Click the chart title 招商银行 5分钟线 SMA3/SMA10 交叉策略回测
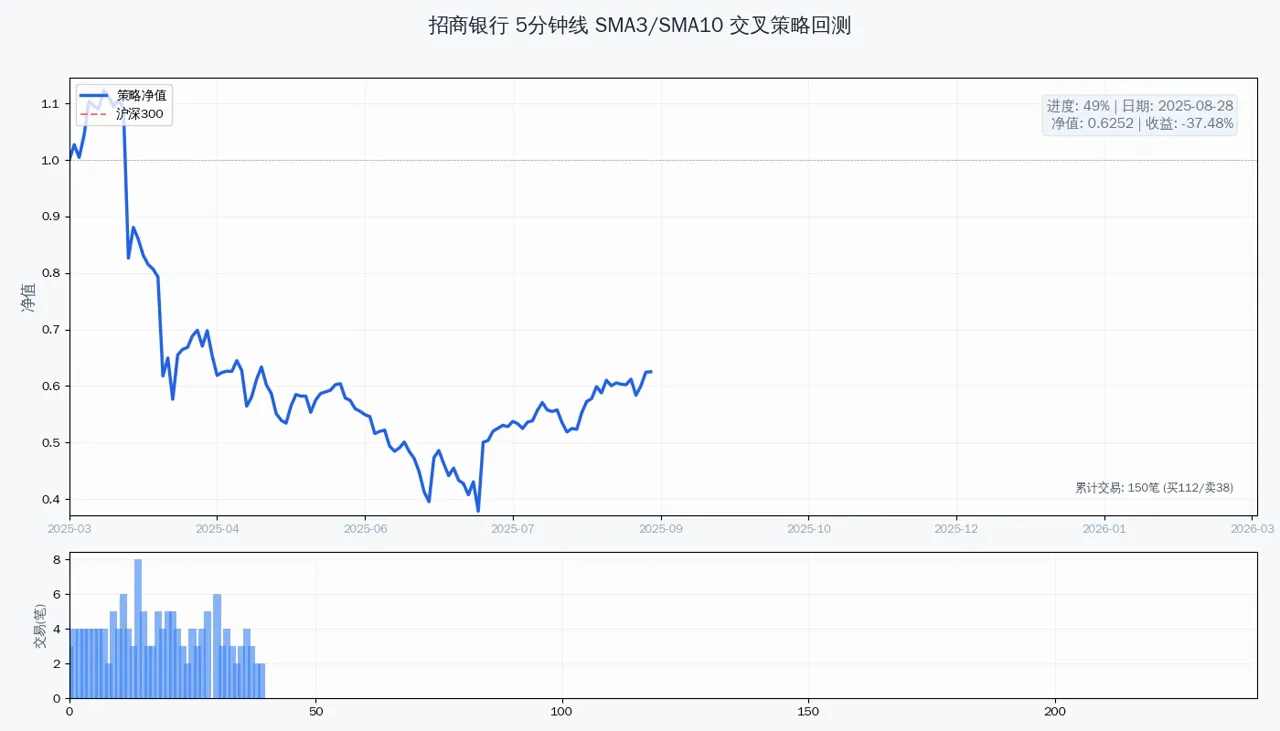Screen dimensions: 1280x731 [640, 26]
